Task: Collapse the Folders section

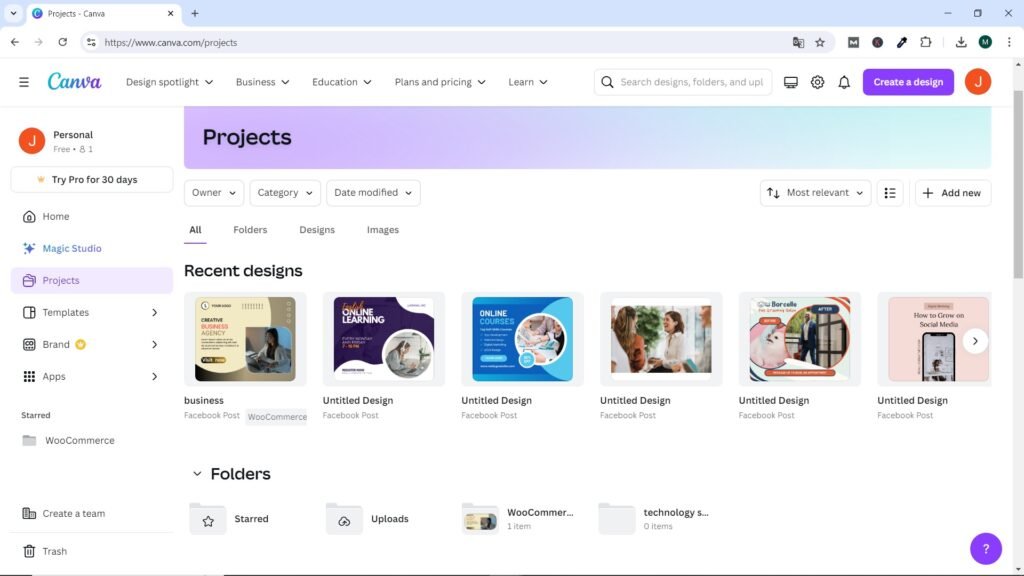Action: point(197,474)
